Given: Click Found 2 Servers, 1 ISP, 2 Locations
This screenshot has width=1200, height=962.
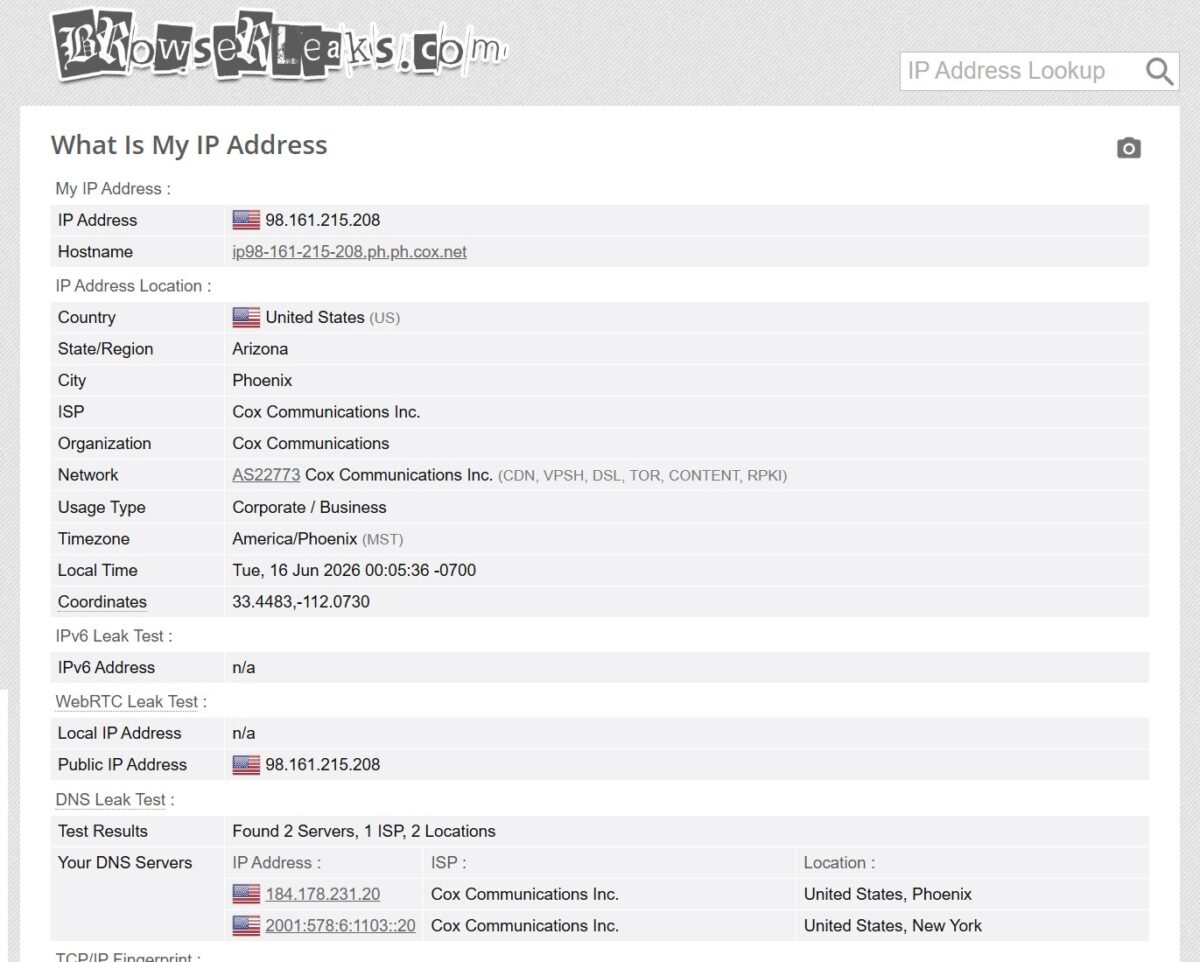Looking at the screenshot, I should click(x=364, y=831).
